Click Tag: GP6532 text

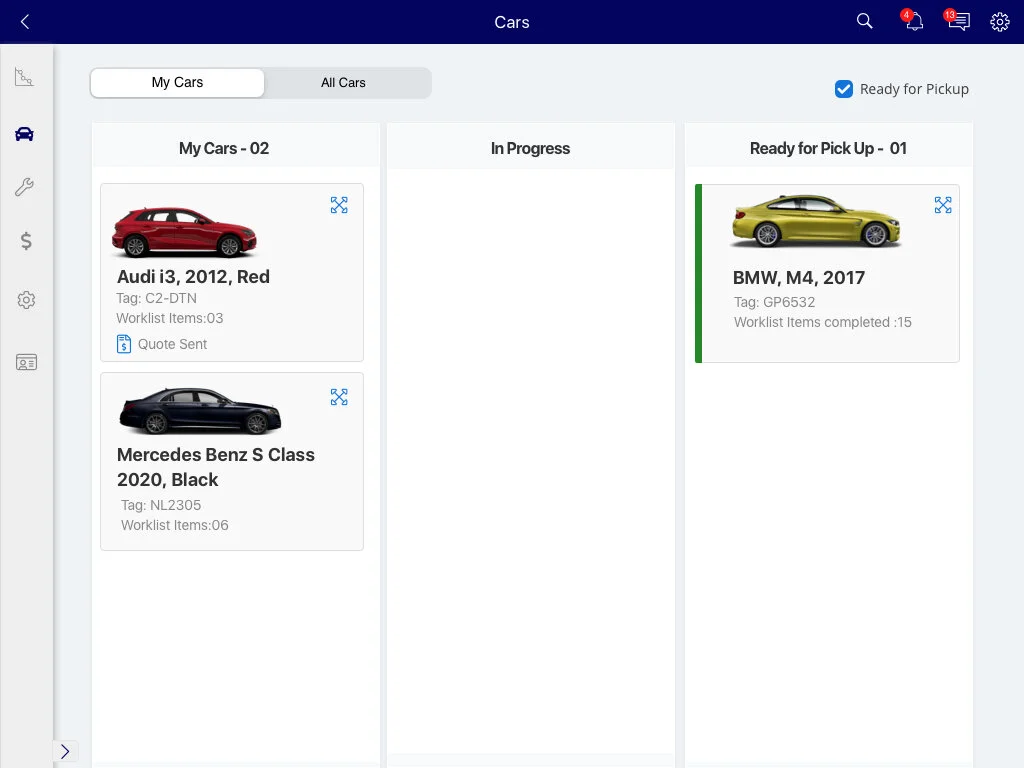tap(775, 302)
